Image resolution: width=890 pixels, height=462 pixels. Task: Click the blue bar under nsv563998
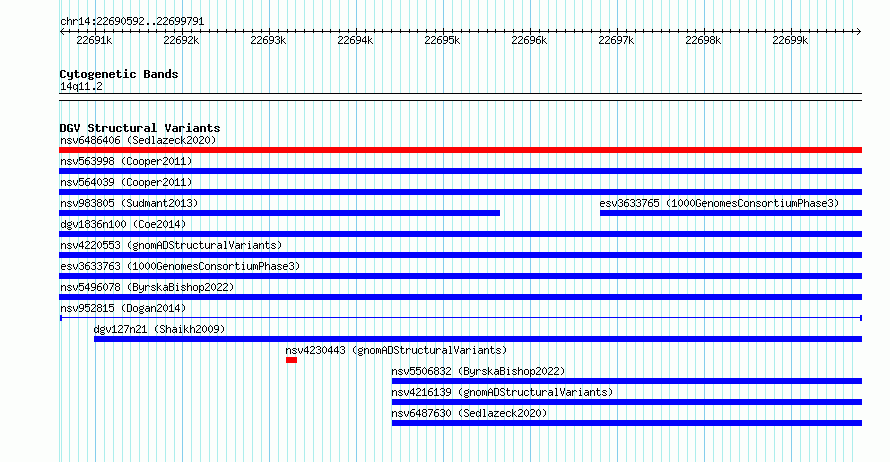click(x=460, y=171)
